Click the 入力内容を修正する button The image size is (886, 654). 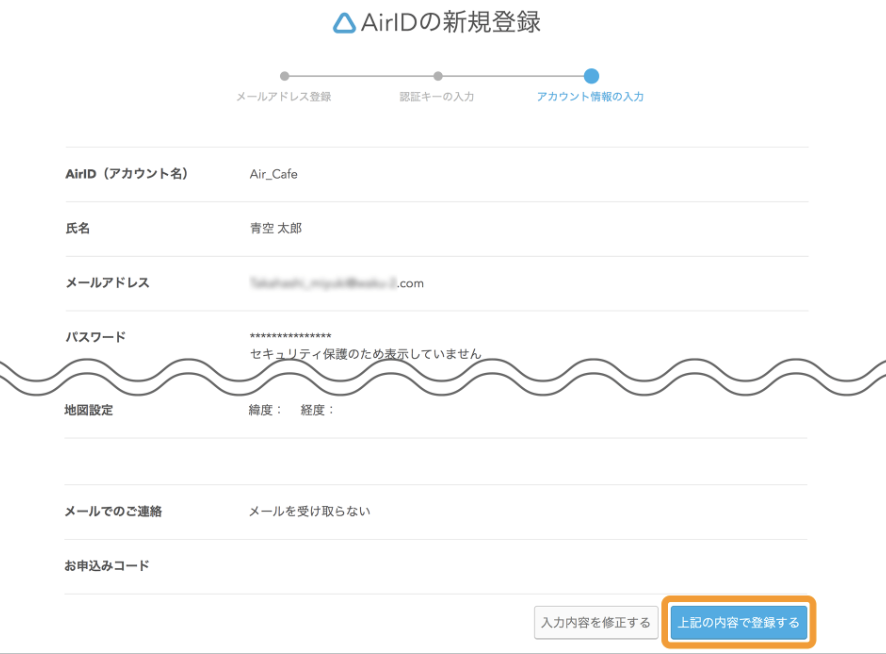click(x=596, y=622)
